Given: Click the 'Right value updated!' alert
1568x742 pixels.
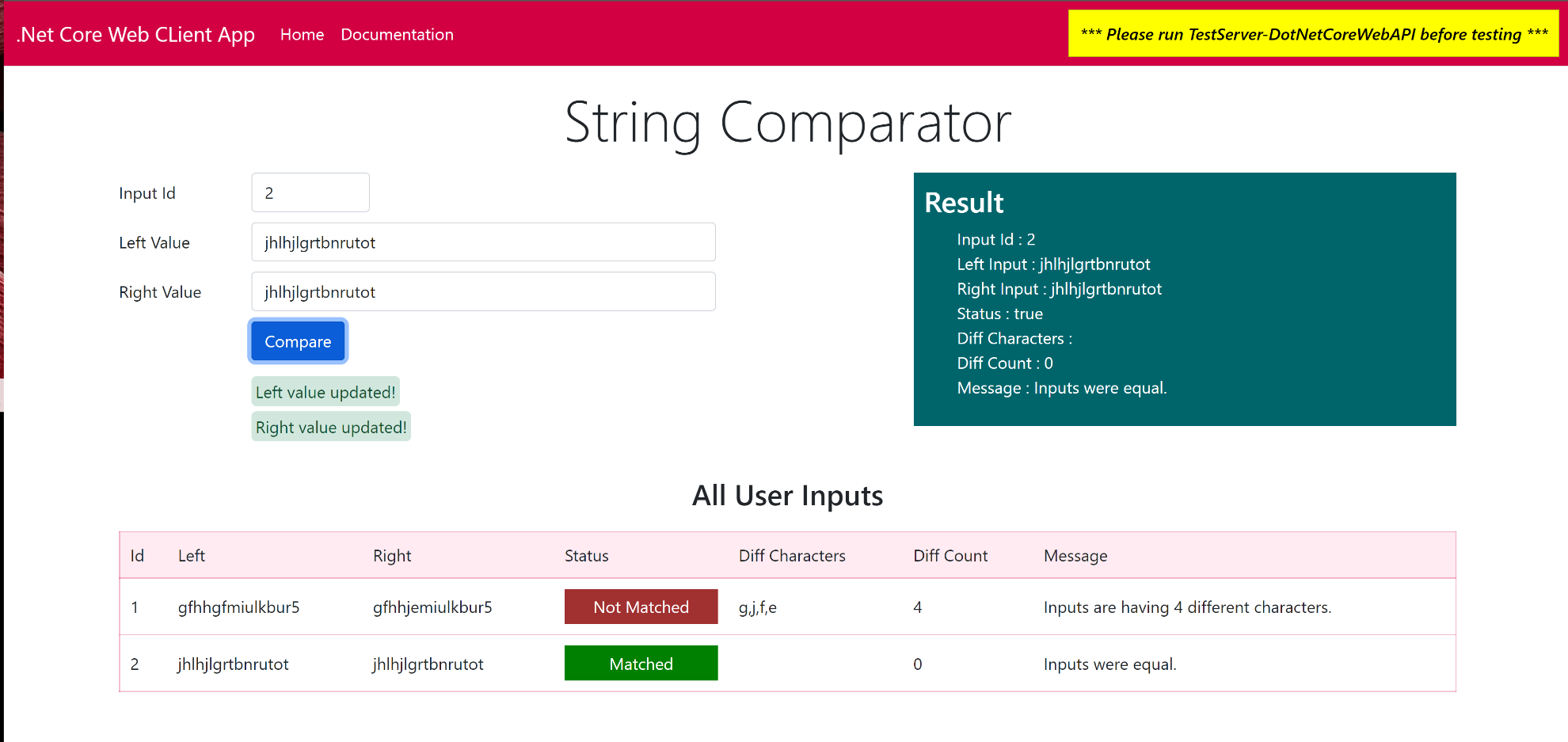Looking at the screenshot, I should 331,427.
